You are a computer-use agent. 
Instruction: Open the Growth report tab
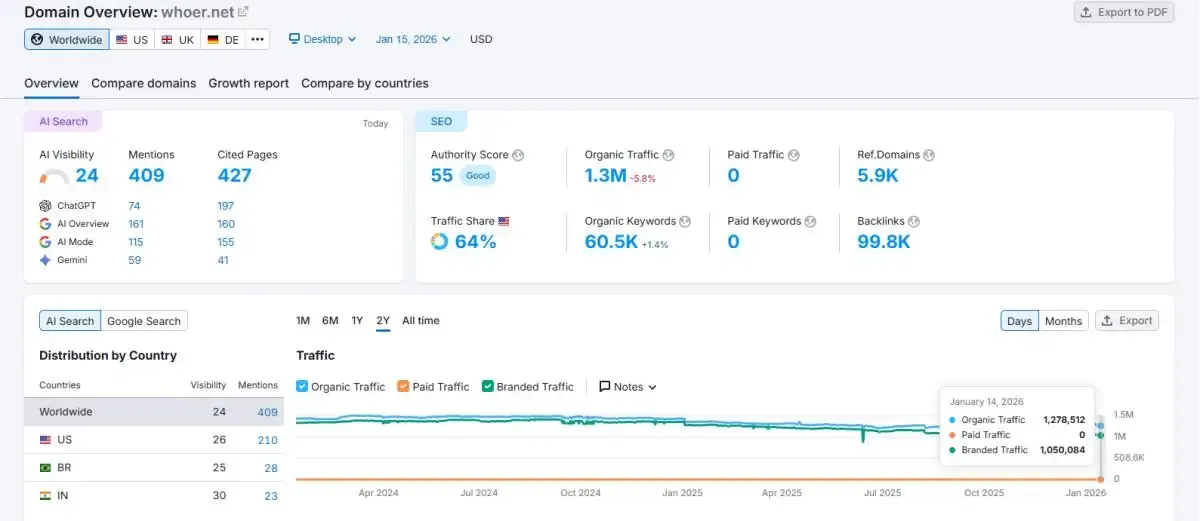coord(248,83)
